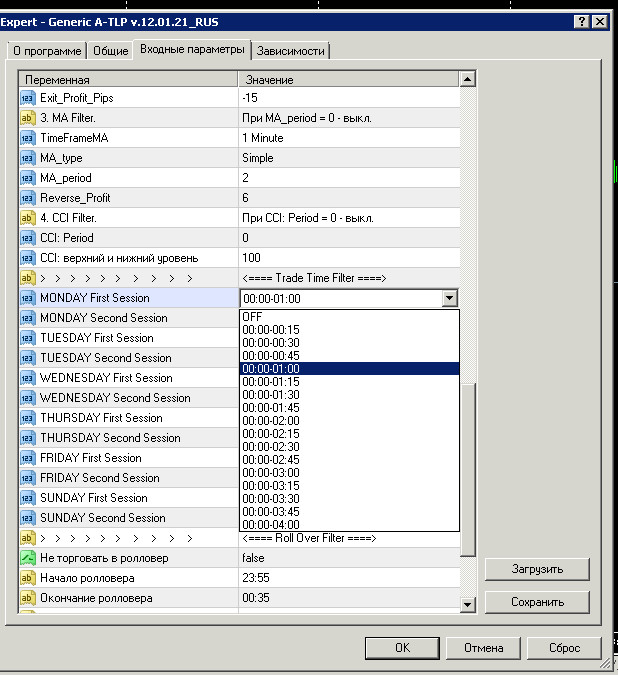
Task: Click the Отмена button
Action: [x=483, y=648]
